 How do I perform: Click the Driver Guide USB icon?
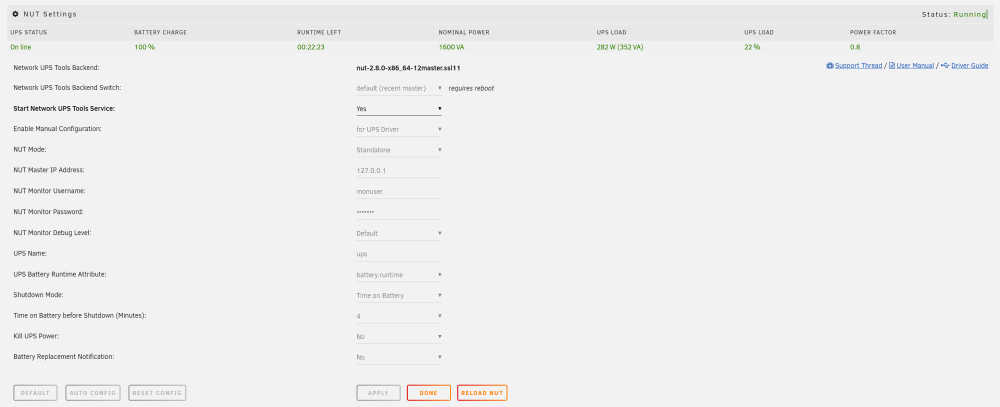coord(945,66)
